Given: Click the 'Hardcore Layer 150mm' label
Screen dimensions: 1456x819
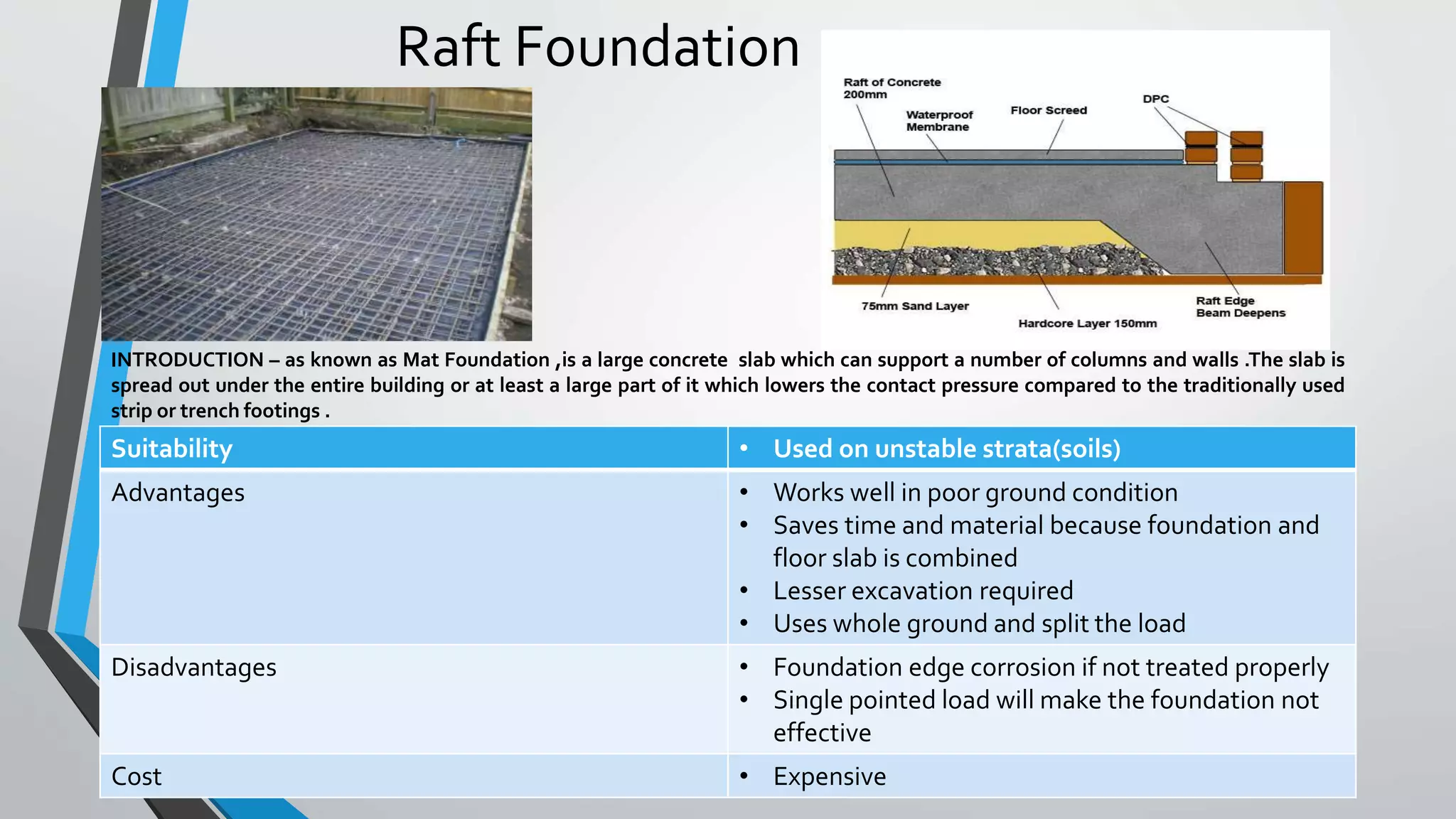Looking at the screenshot, I should 1087,323.
